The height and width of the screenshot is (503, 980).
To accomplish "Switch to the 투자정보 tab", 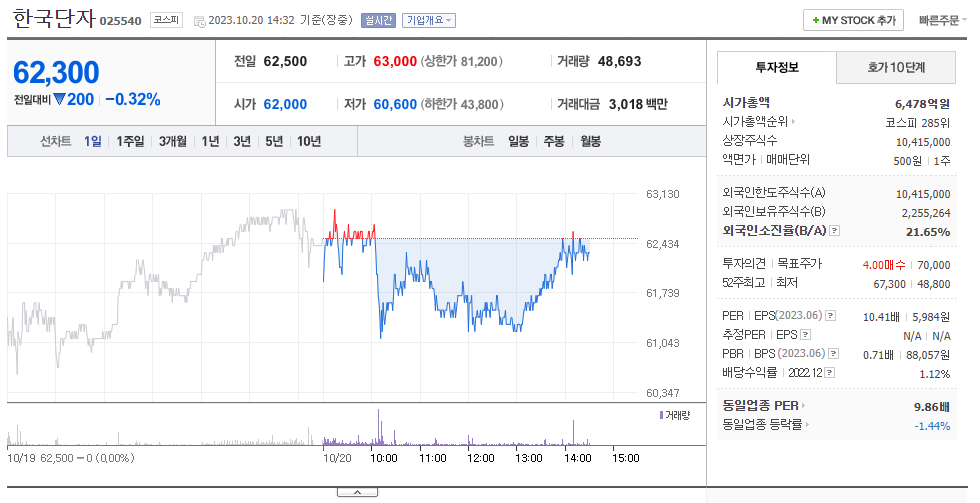I will pos(777,67).
